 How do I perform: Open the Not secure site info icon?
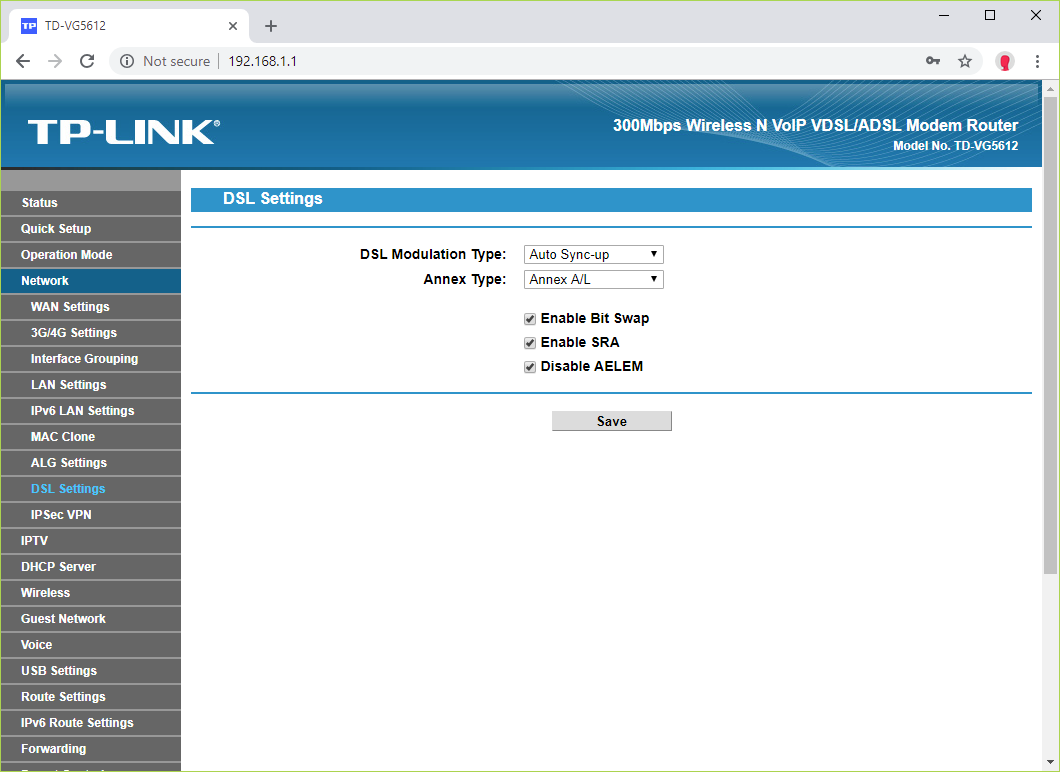coord(126,61)
